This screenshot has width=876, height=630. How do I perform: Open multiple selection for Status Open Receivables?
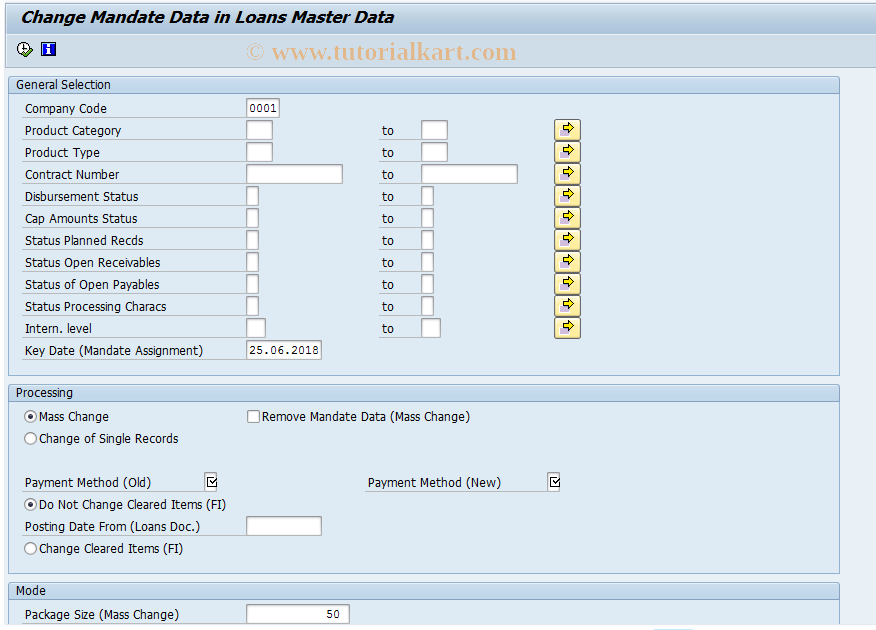pos(567,261)
